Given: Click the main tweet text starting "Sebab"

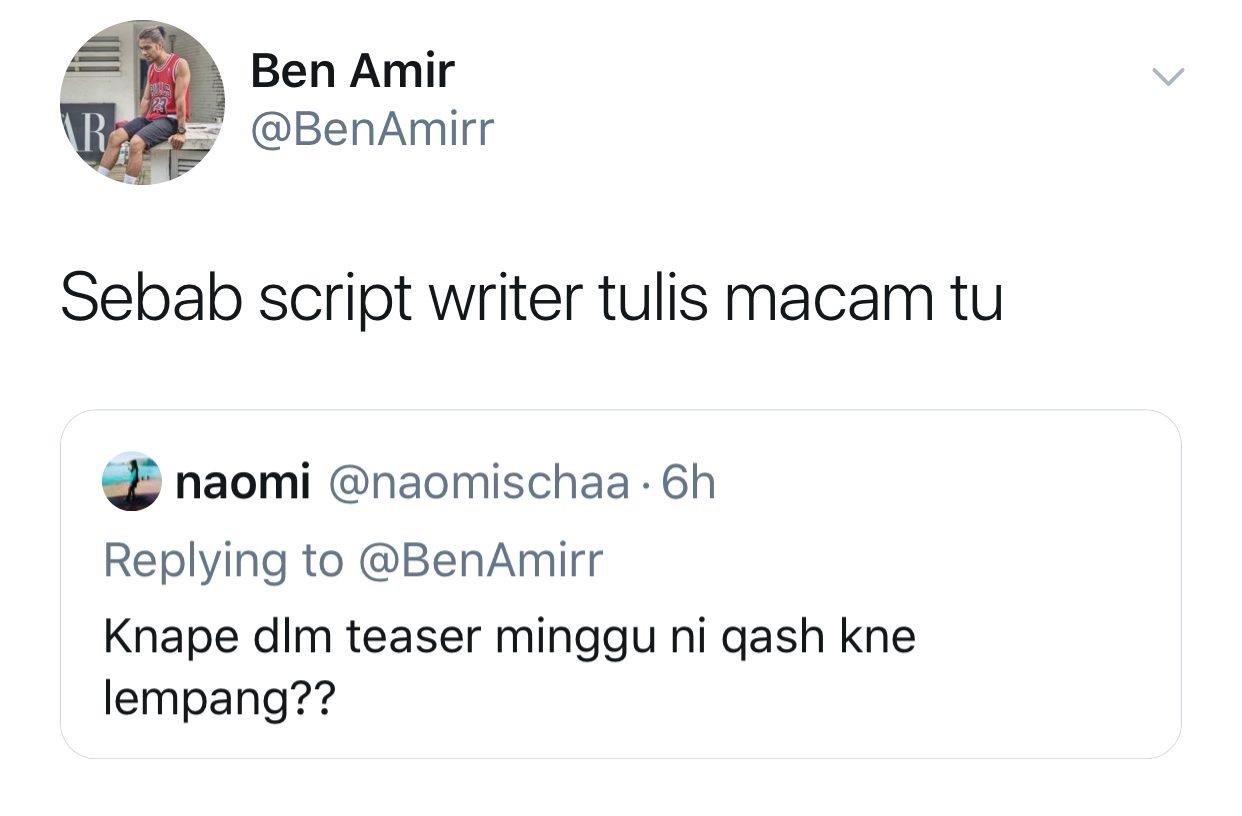Looking at the screenshot, I should [531, 298].
